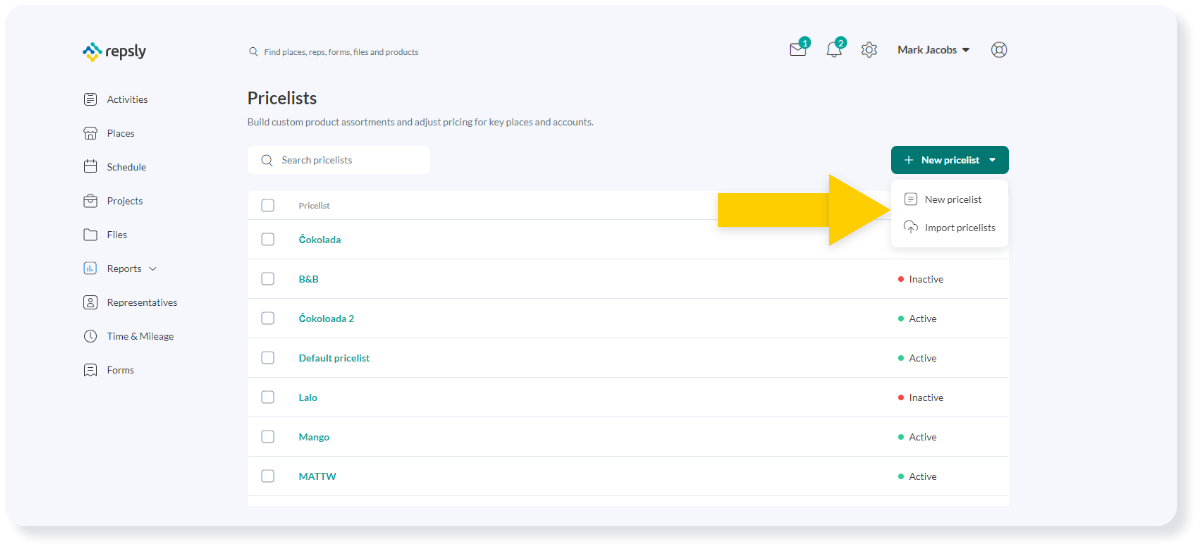This screenshot has height=551, width=1202.
Task: Open the Activities sidebar icon
Action: 90,99
